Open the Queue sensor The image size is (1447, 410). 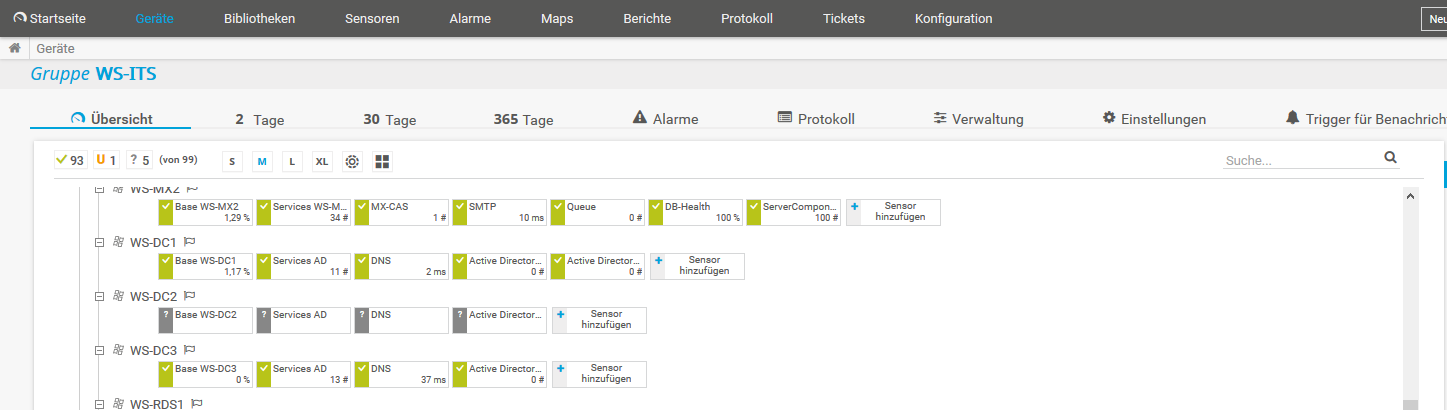pos(598,212)
